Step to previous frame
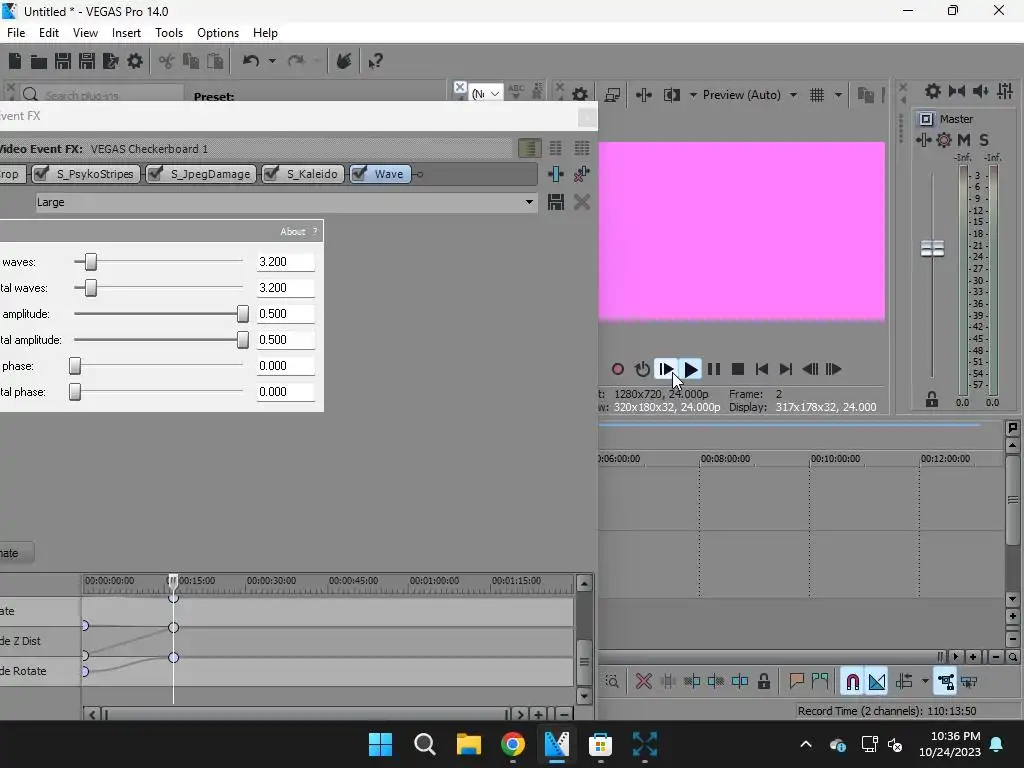The width and height of the screenshot is (1024, 768). pos(810,369)
